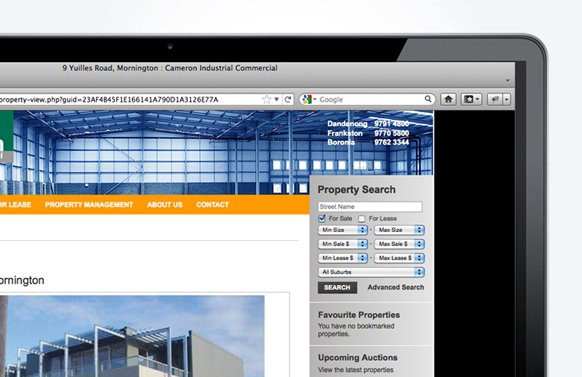Focus the Street Name input field
This screenshot has width=582, height=377.
tap(370, 207)
